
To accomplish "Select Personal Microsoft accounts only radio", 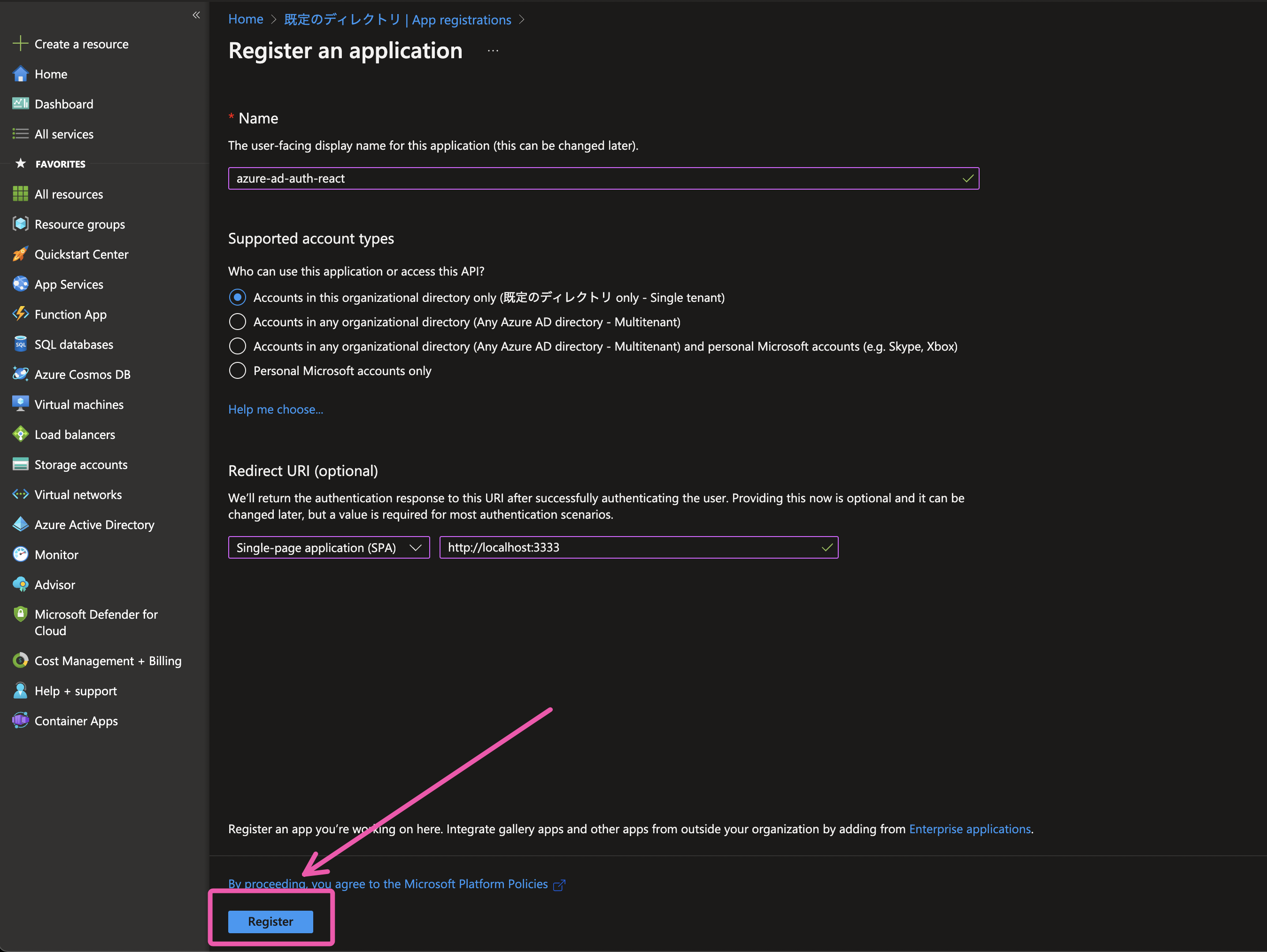I will pyautogui.click(x=237, y=370).
